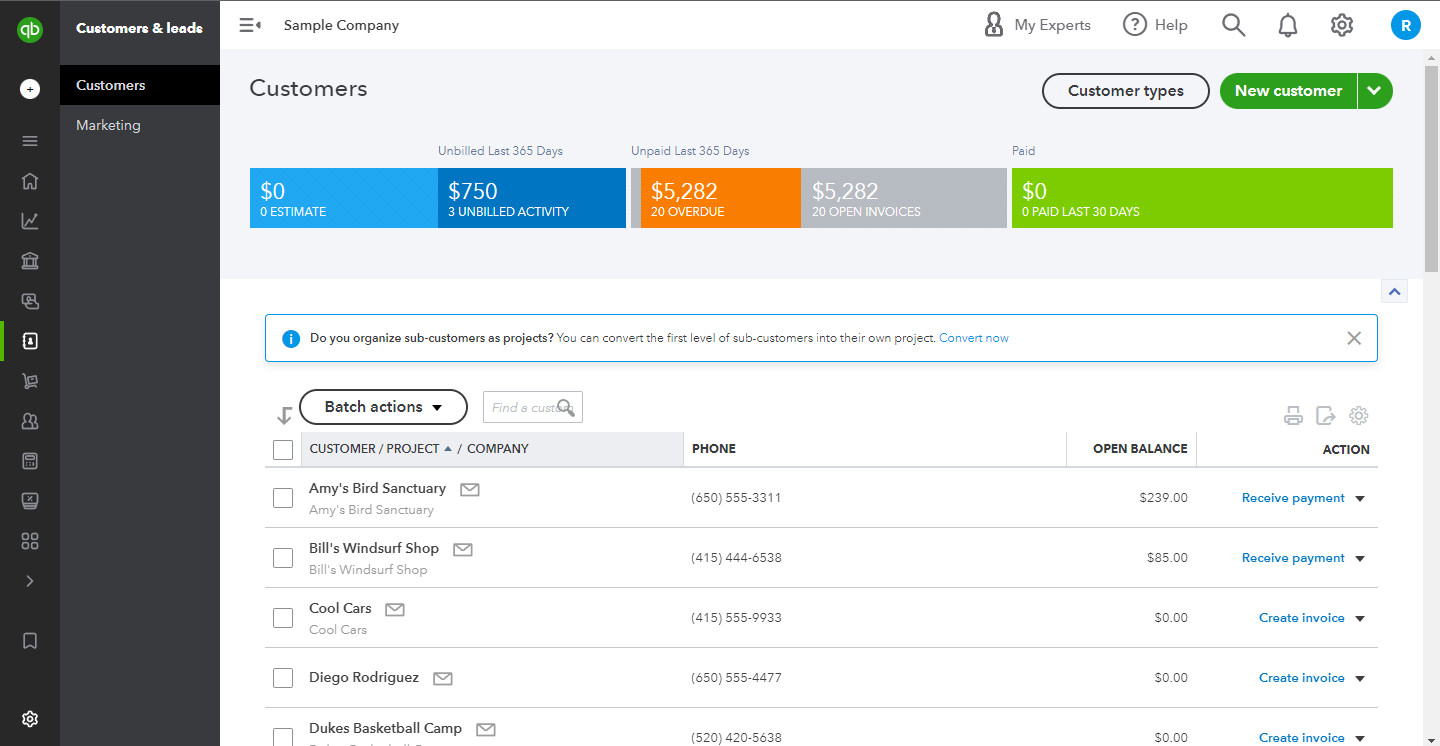Viewport: 1440px width, 746px height.
Task: Open the bookmark icon in sidebar
Action: click(x=30, y=640)
